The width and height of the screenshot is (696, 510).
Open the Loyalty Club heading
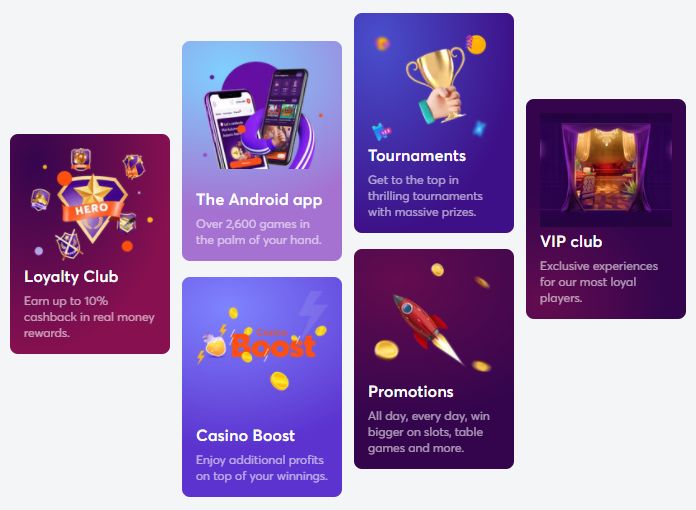pyautogui.click(x=71, y=277)
